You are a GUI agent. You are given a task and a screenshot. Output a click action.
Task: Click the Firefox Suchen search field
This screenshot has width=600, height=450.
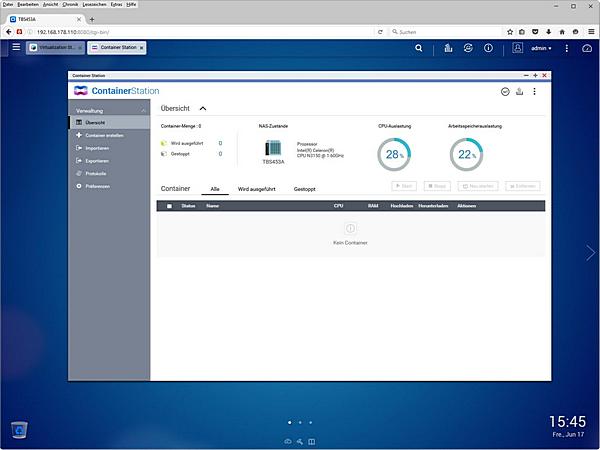click(446, 32)
